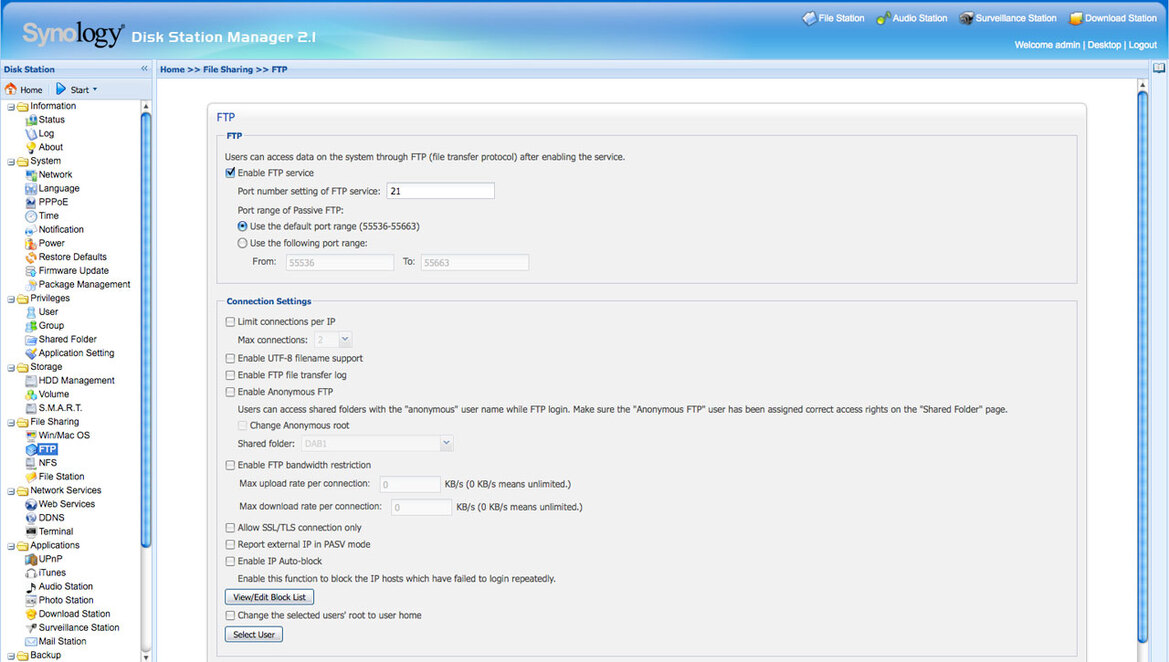Image resolution: width=1169 pixels, height=662 pixels.
Task: Check Report external IP in PASV mode
Action: pyautogui.click(x=230, y=545)
